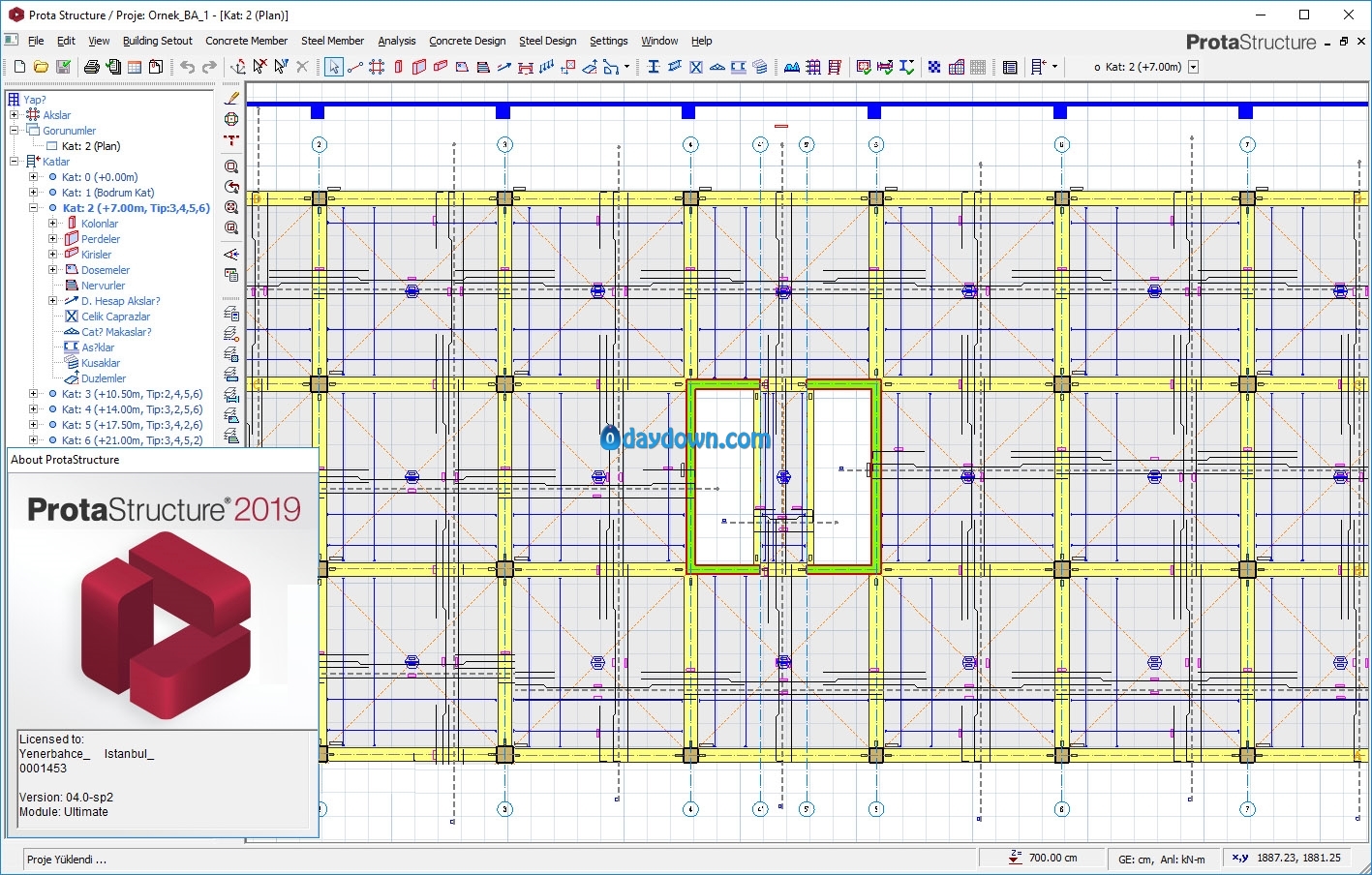This screenshot has width=1372, height=875.
Task: Open a project using the folder icon
Action: pyautogui.click(x=41, y=67)
